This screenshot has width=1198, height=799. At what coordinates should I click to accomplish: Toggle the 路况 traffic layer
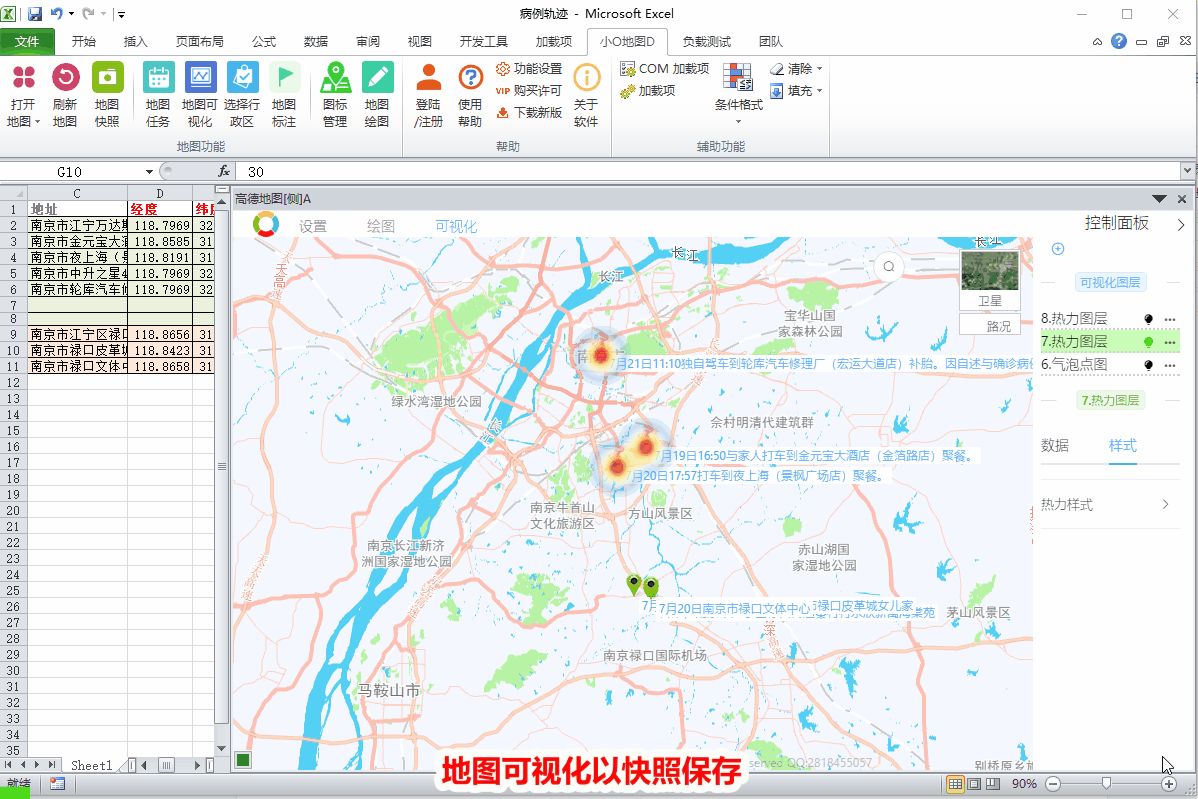point(990,326)
